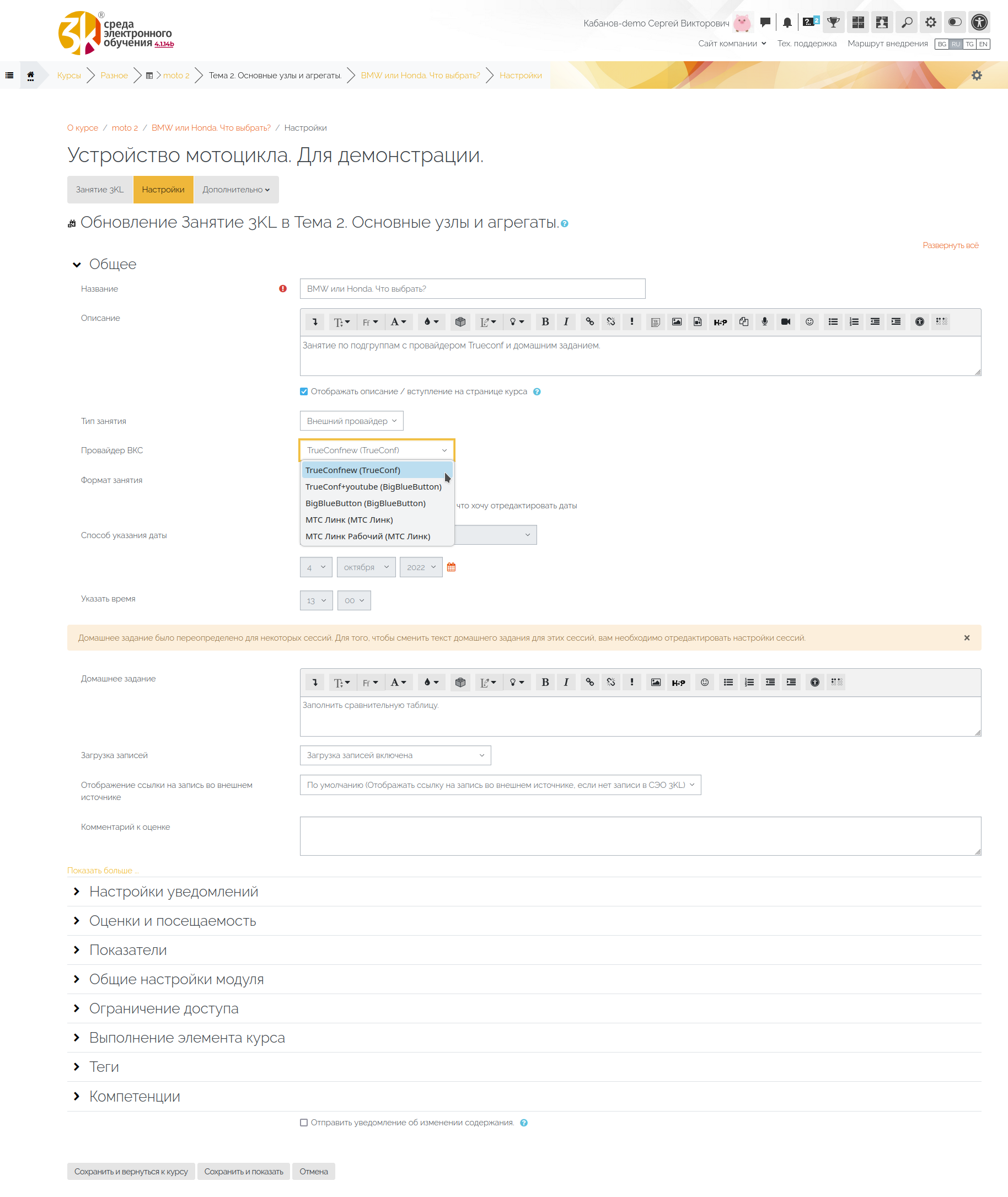Click the Название input field
Screen dimensions: 1008x1197
point(473,288)
